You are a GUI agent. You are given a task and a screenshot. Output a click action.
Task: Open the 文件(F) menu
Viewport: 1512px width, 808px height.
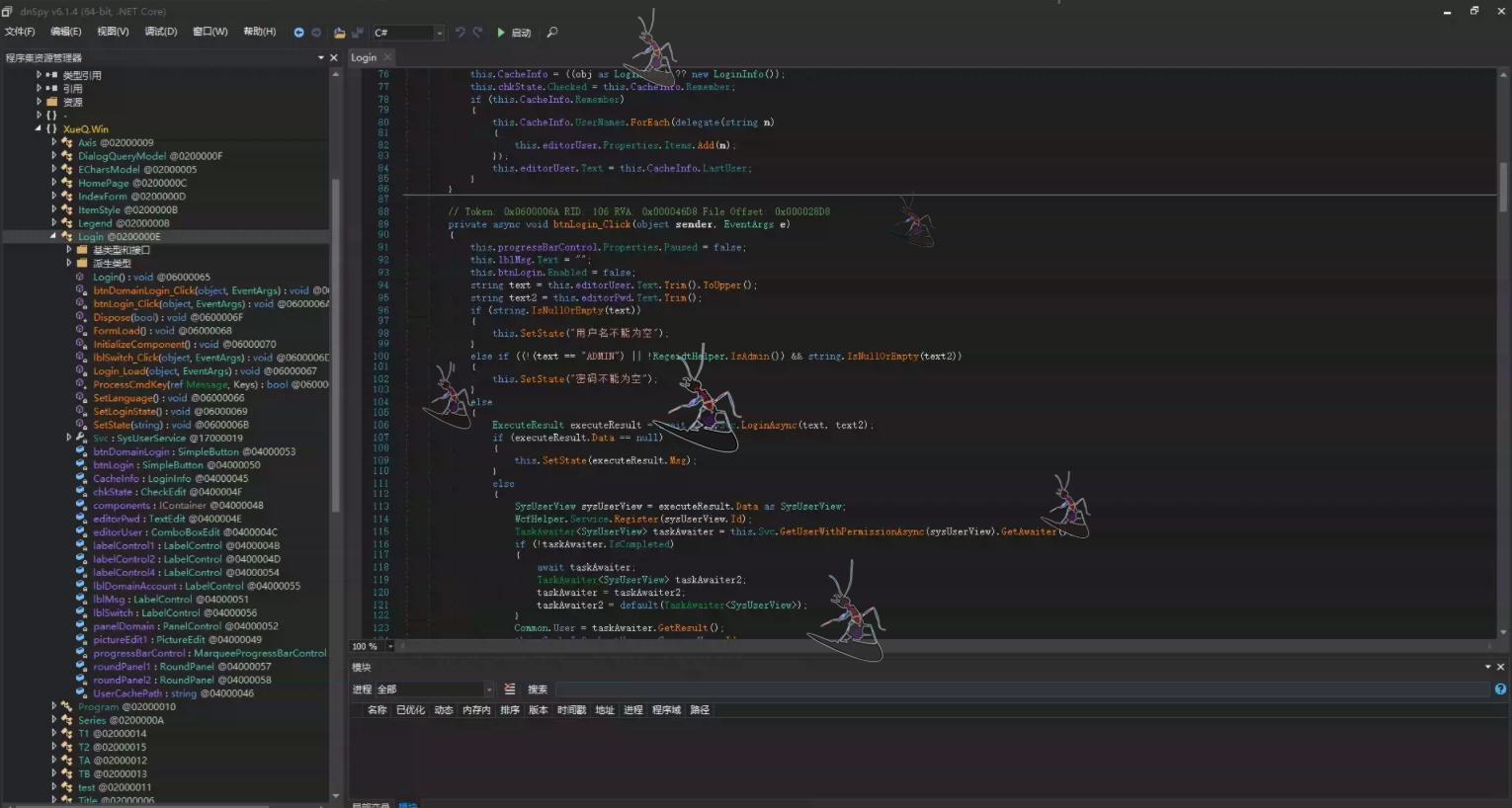(x=20, y=32)
